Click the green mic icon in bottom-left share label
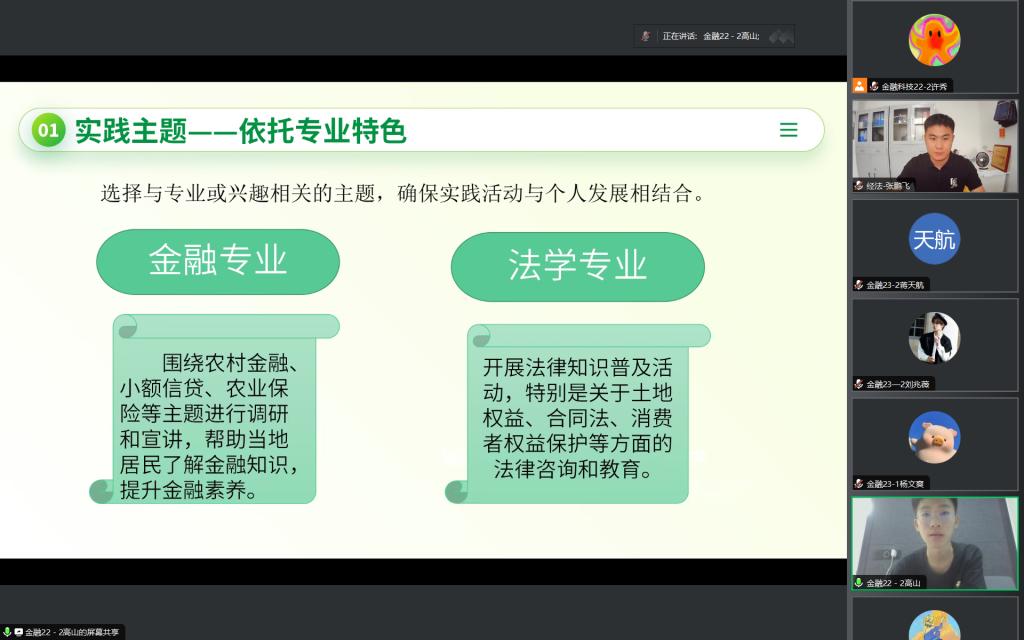The height and width of the screenshot is (640, 1024). (x=7, y=632)
